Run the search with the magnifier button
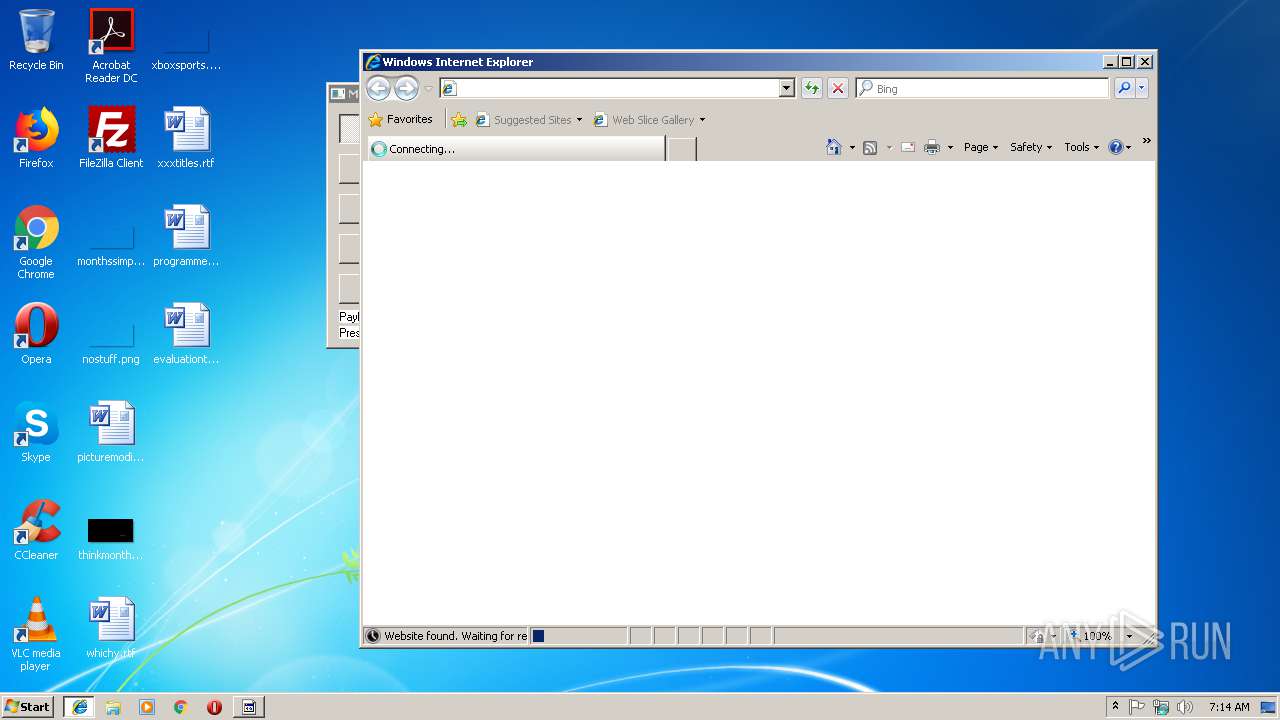Image resolution: width=1280 pixels, height=720 pixels. pos(1124,88)
